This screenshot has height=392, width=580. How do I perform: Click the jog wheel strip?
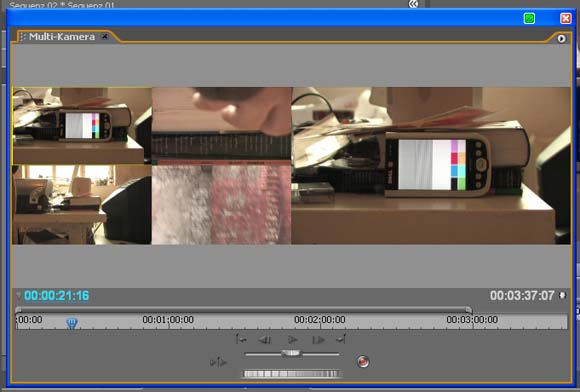pyautogui.click(x=291, y=374)
